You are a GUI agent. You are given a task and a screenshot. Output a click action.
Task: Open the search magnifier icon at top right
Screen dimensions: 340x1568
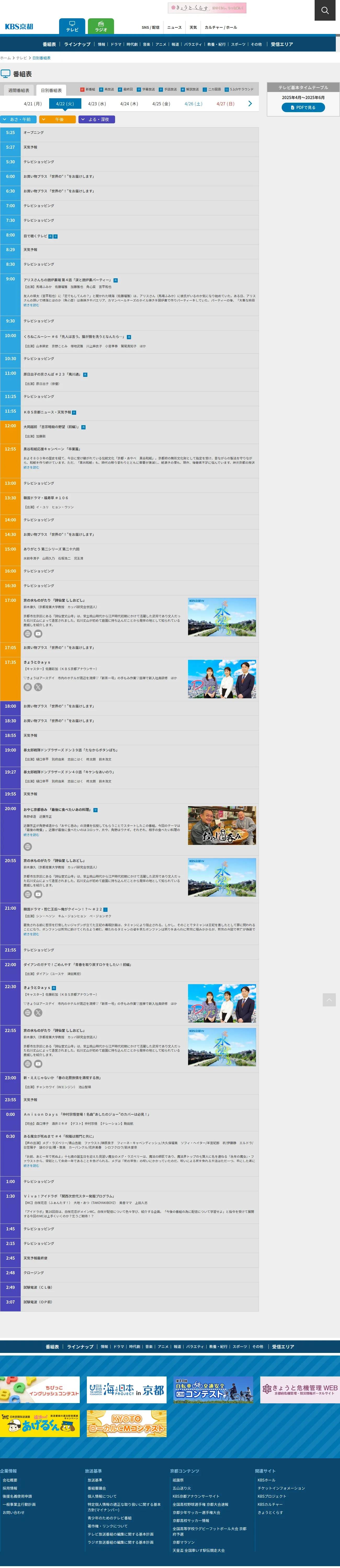[325, 10]
